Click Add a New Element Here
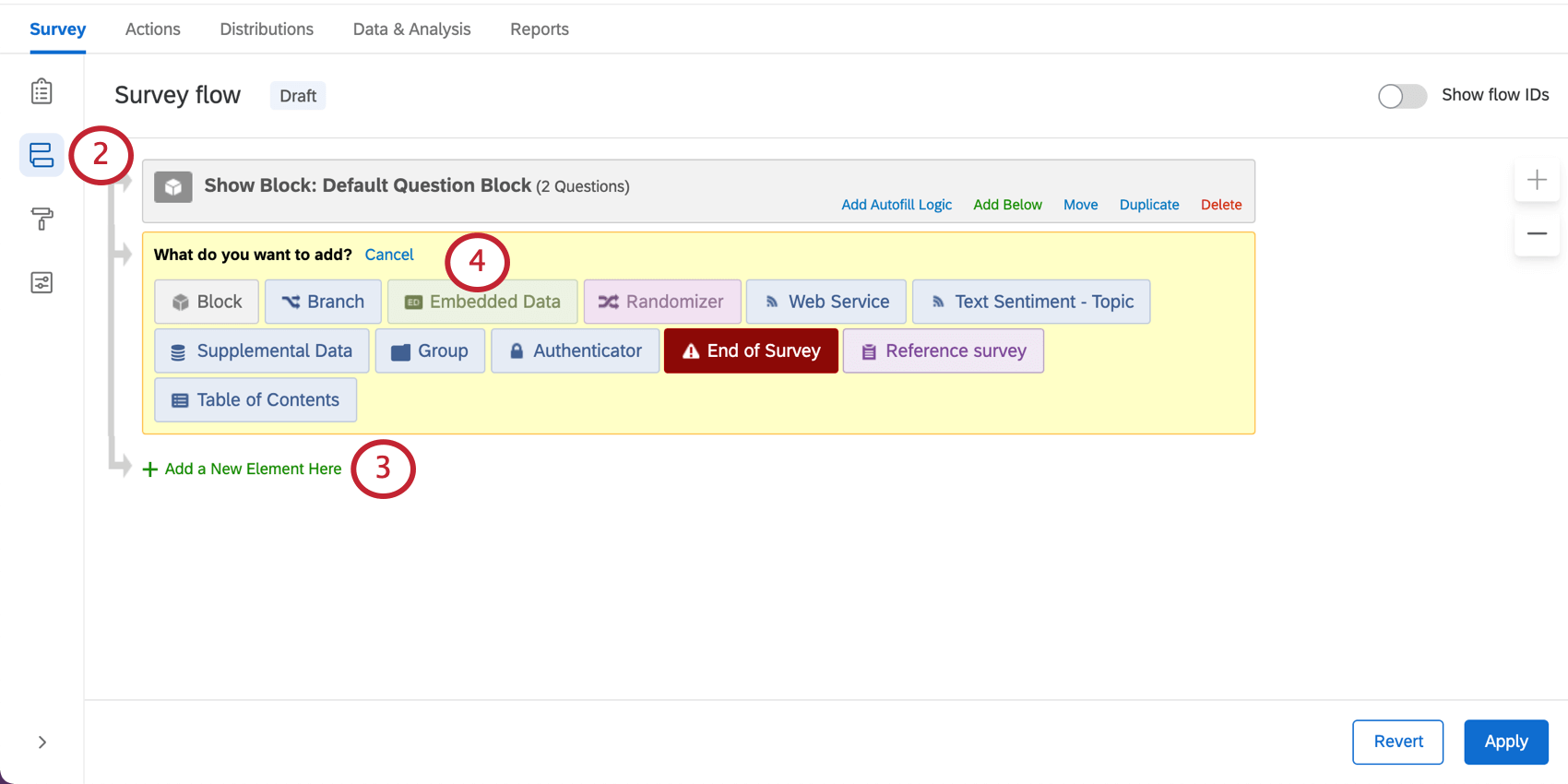Image resolution: width=1568 pixels, height=784 pixels. (x=243, y=469)
